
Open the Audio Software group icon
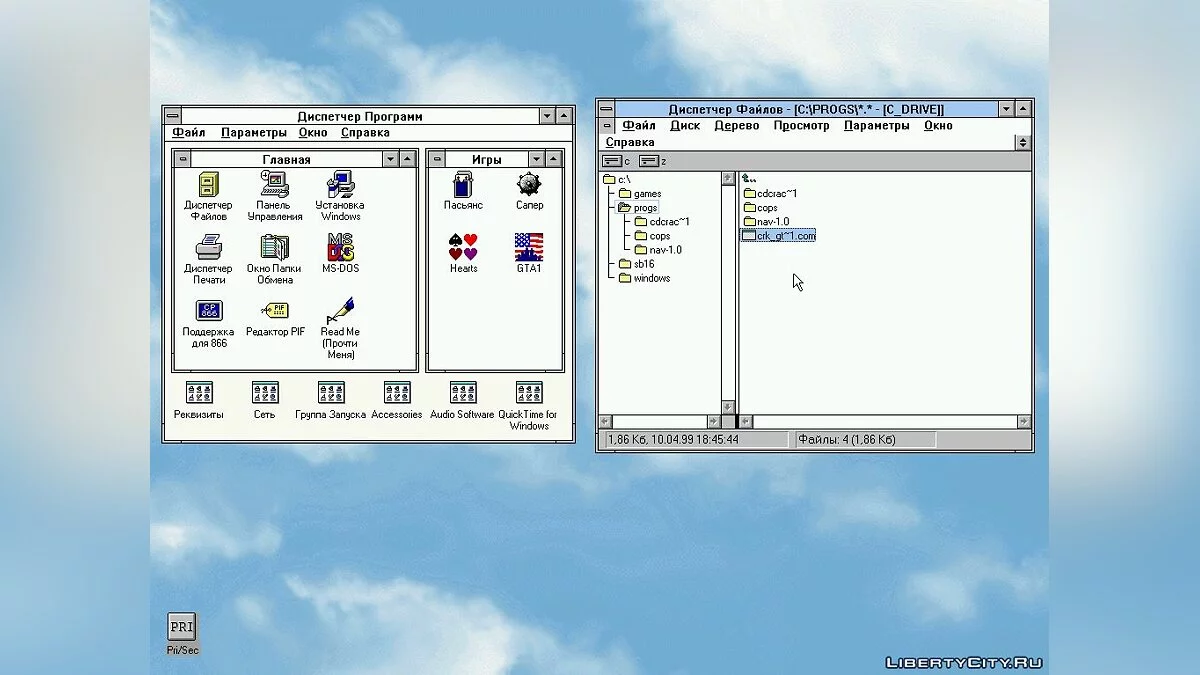tap(462, 393)
